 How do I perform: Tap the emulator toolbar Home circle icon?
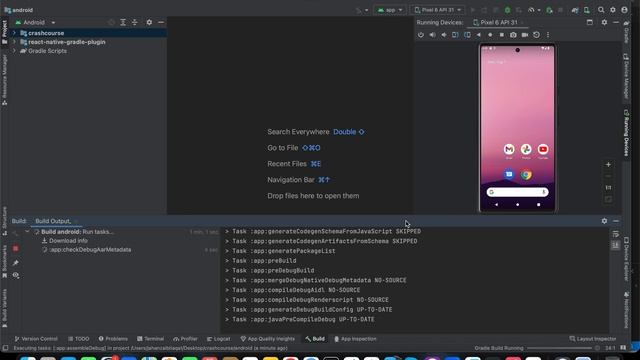point(490,35)
